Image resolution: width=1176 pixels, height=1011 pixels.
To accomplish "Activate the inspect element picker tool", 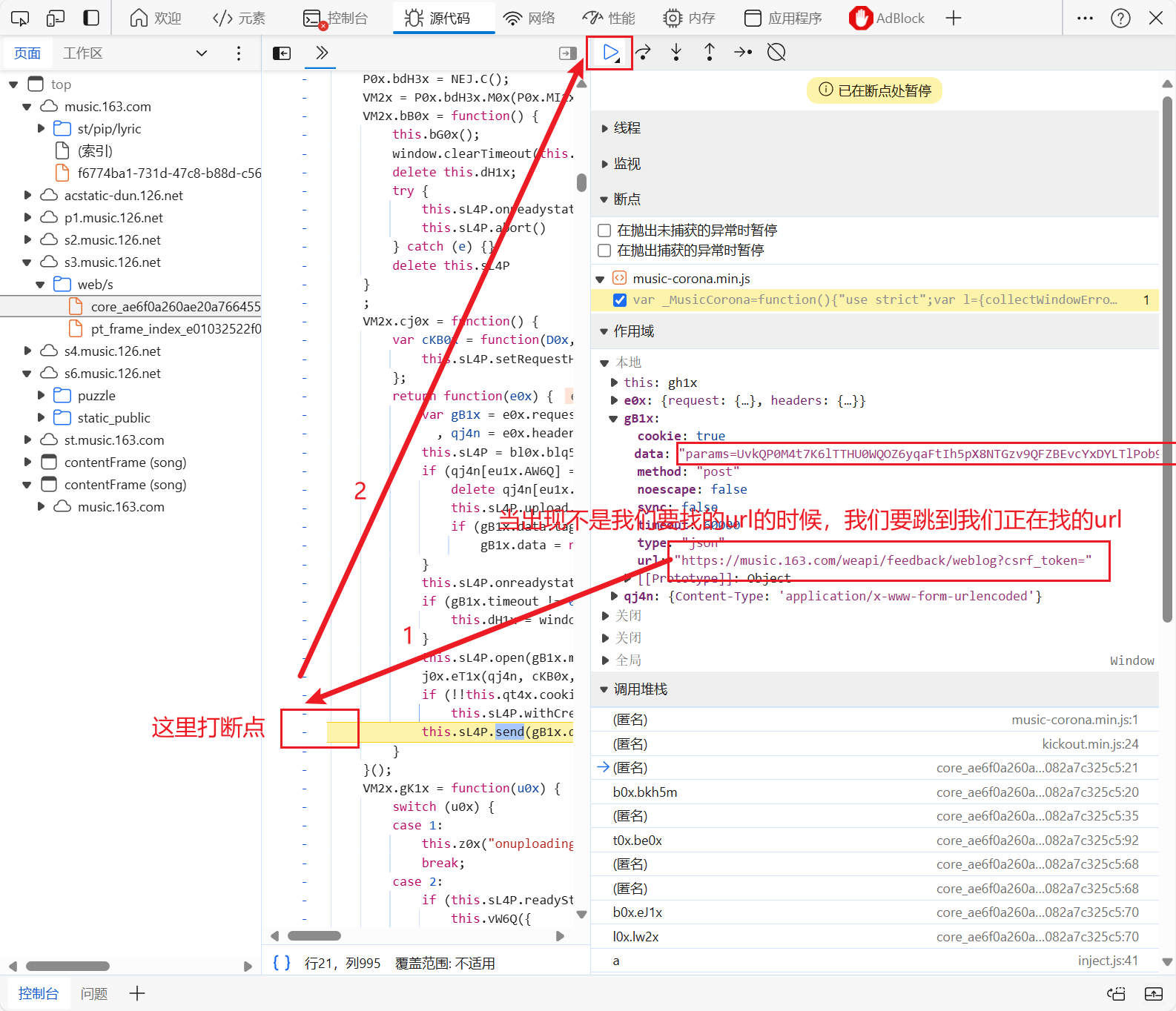I will [20, 18].
